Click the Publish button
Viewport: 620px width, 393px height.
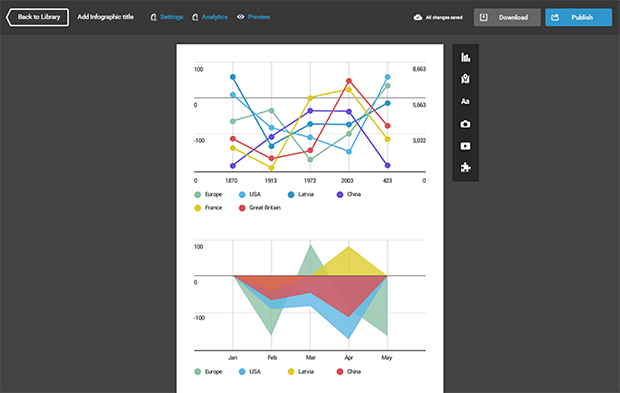coord(578,17)
